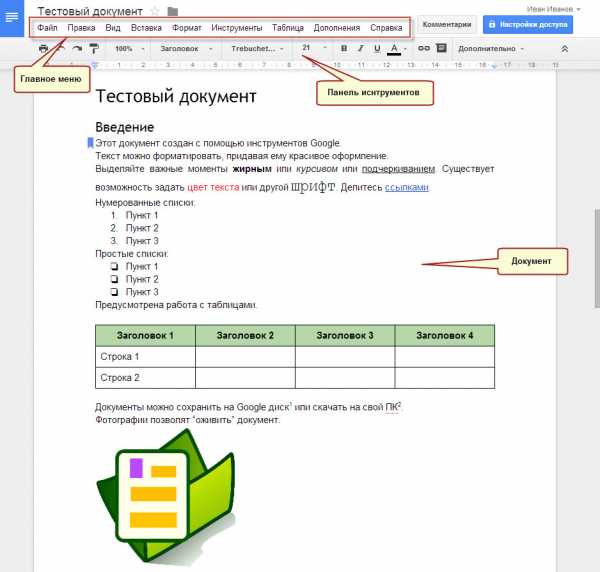This screenshot has height=572, width=600.
Task: Click the Redo arrow icon
Action: (77, 49)
